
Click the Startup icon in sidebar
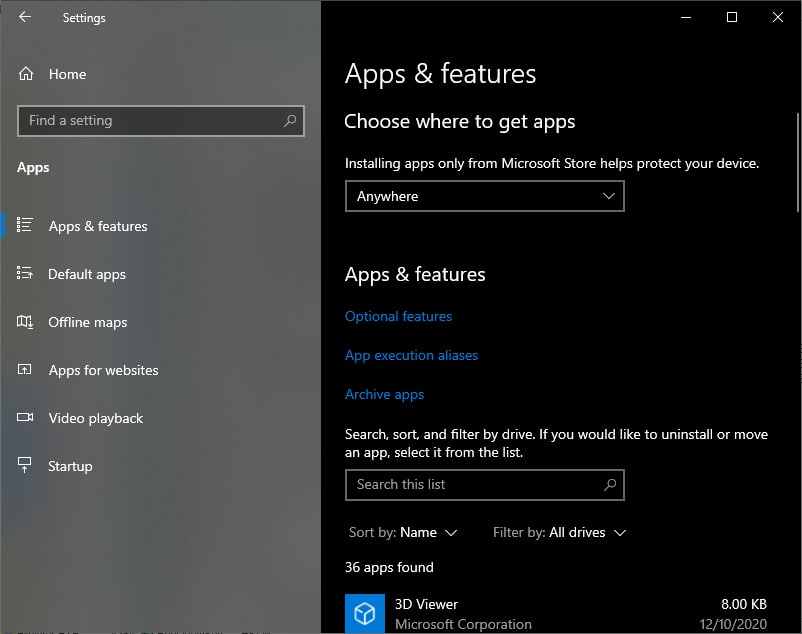pos(25,465)
